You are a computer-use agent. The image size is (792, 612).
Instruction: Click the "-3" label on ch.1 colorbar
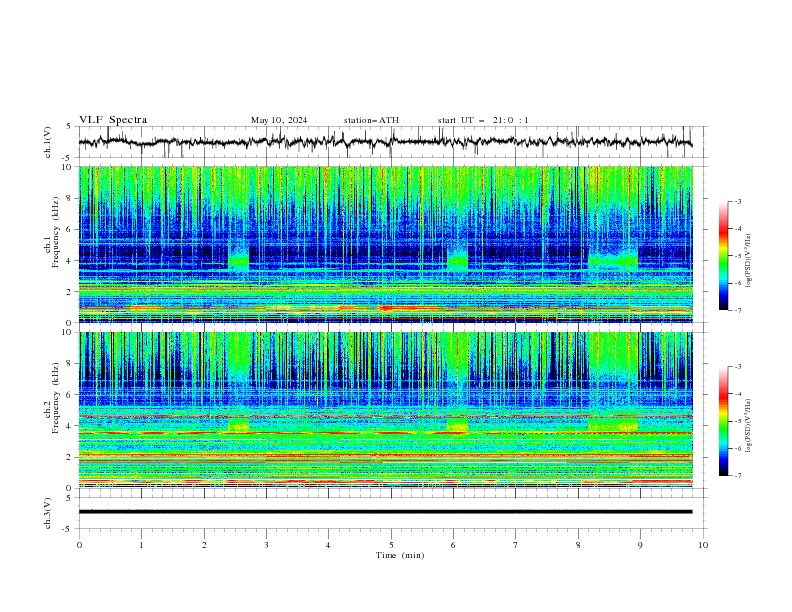(x=737, y=201)
